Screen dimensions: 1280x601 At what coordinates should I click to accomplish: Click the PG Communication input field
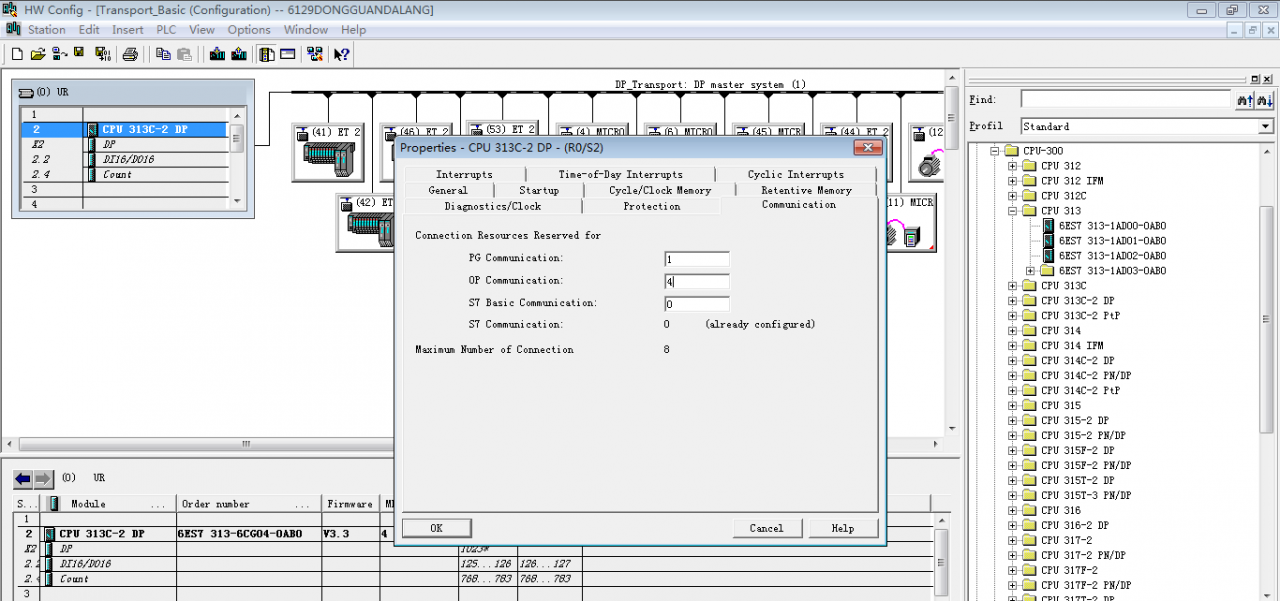pos(696,259)
